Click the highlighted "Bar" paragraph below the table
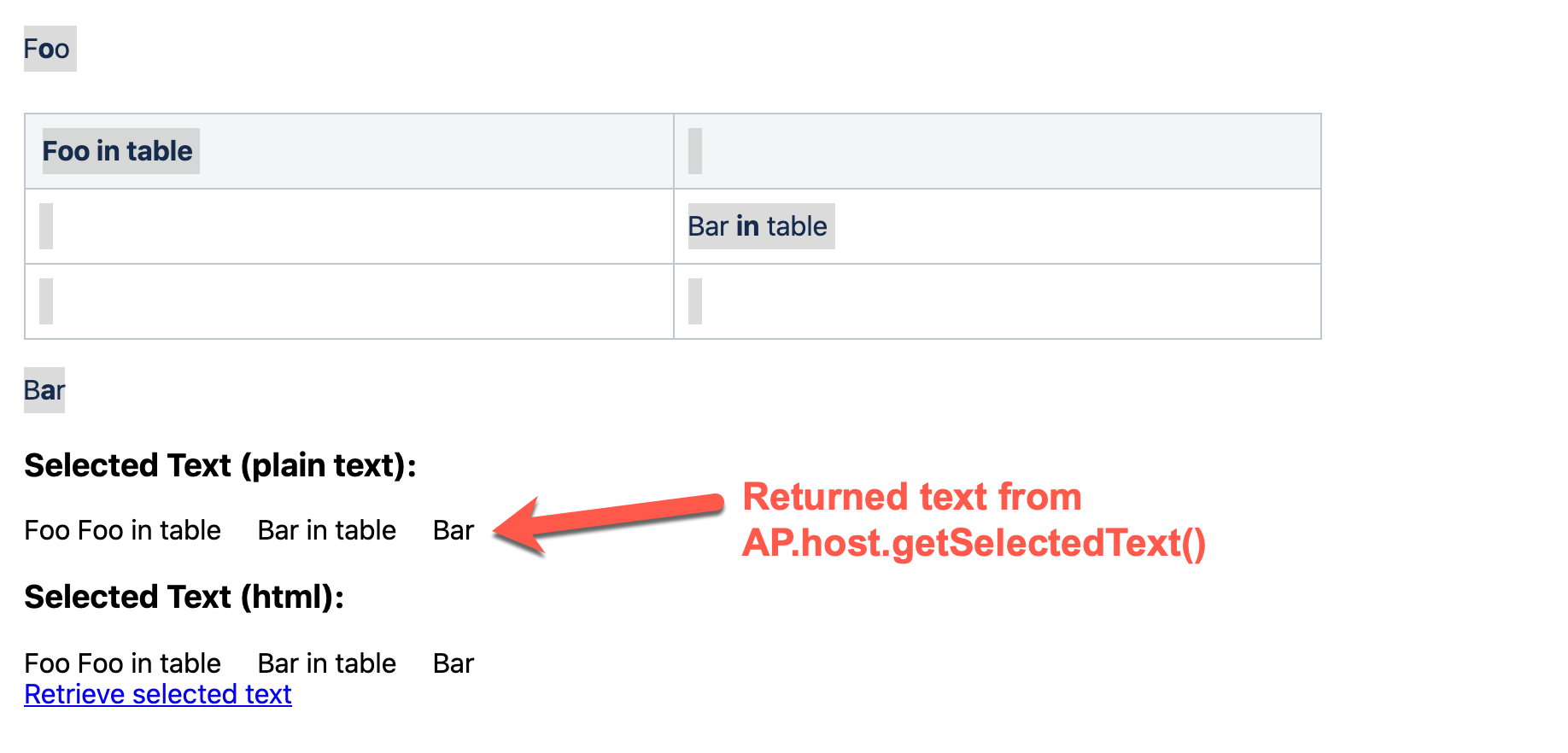Viewport: 1568px width, 753px height. click(44, 390)
